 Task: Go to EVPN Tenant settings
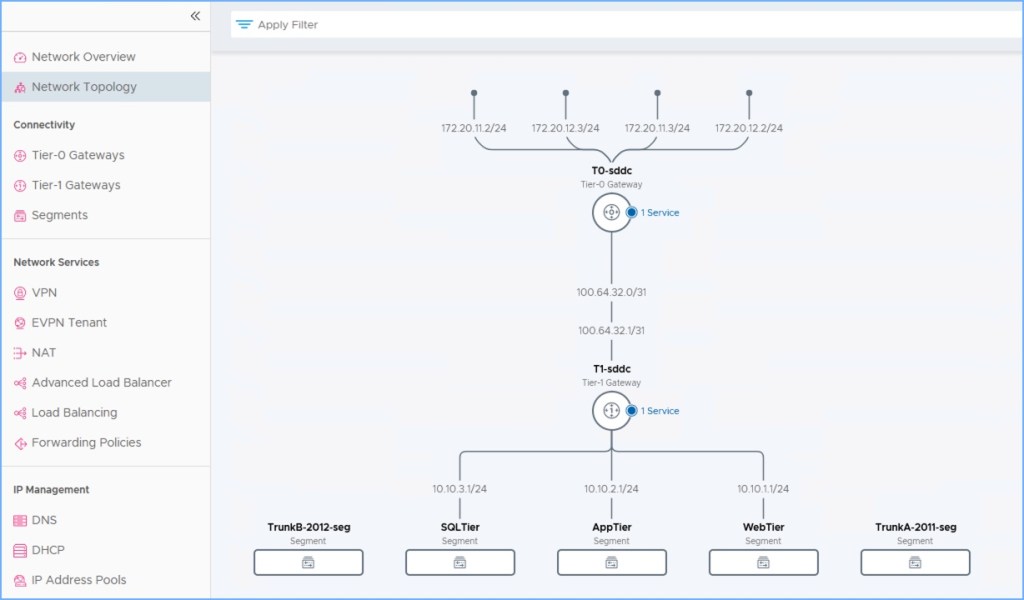coord(69,323)
